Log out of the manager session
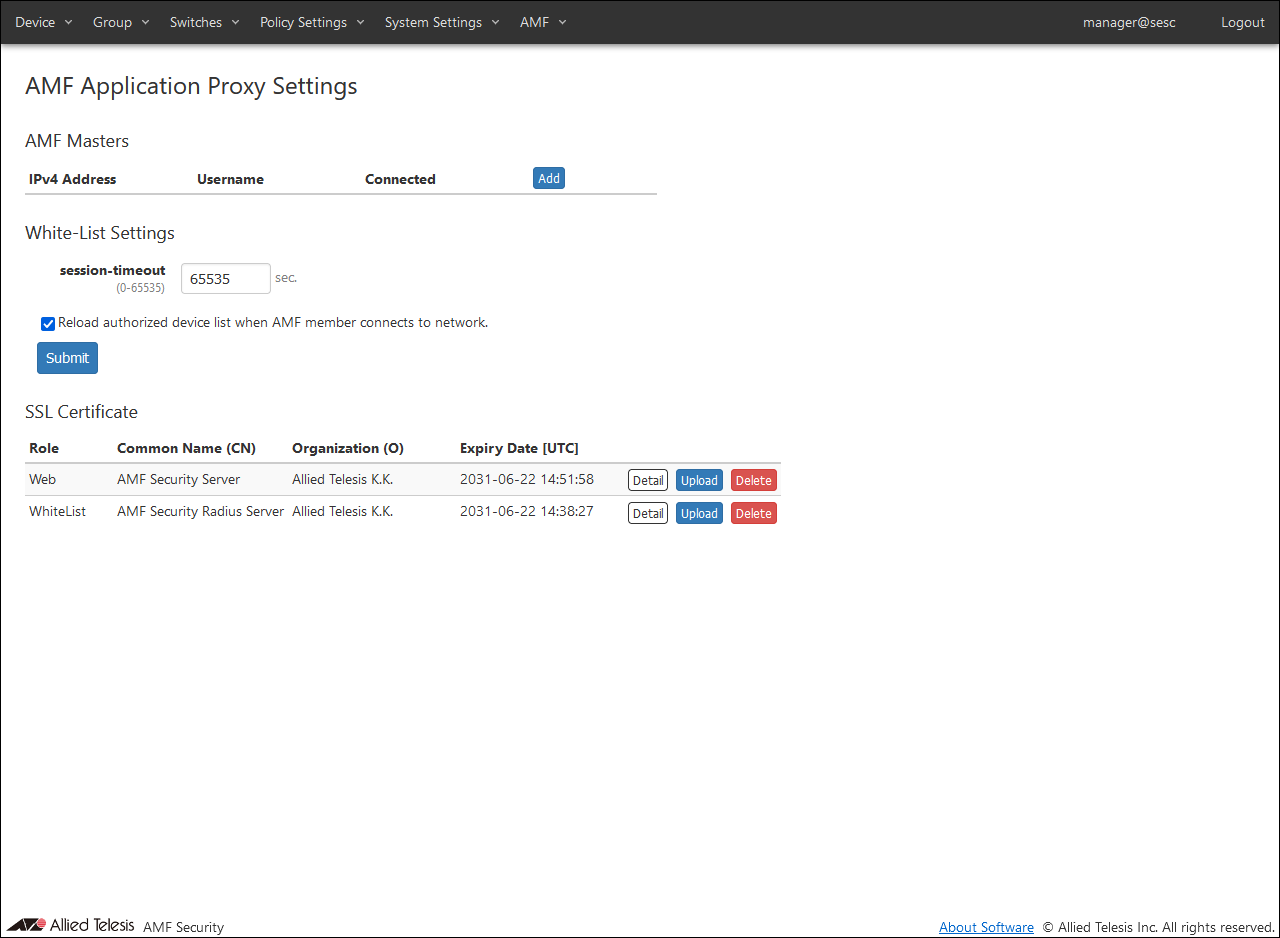 1242,22
